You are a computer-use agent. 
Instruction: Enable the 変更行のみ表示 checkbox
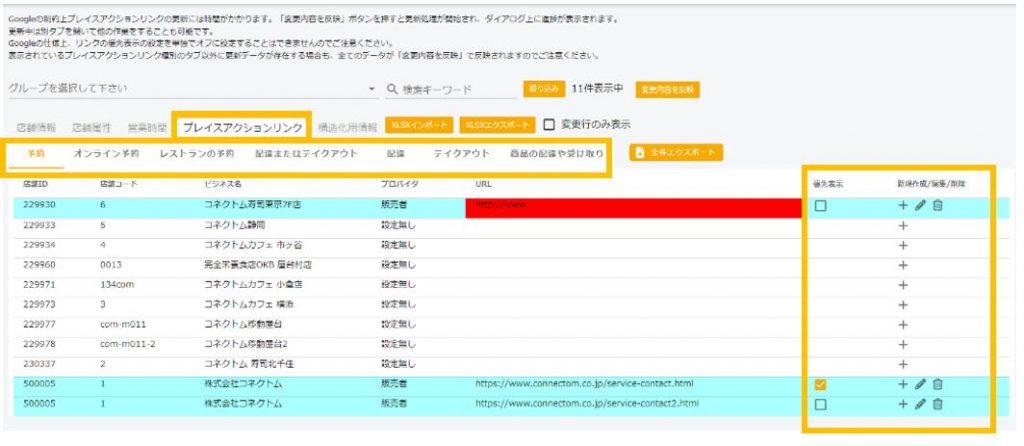tap(549, 125)
